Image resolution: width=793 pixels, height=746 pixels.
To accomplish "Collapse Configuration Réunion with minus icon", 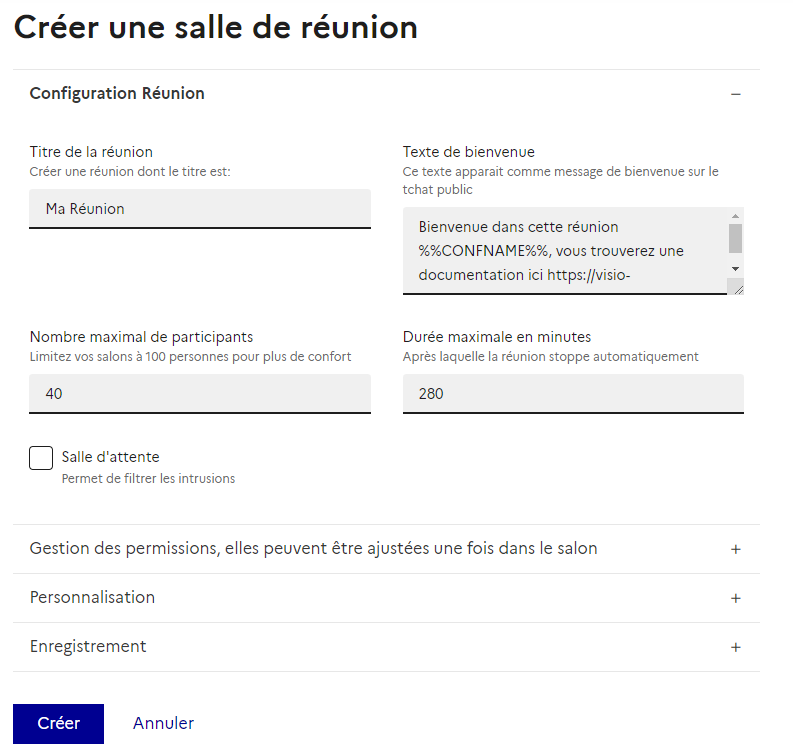I will tap(735, 94).
